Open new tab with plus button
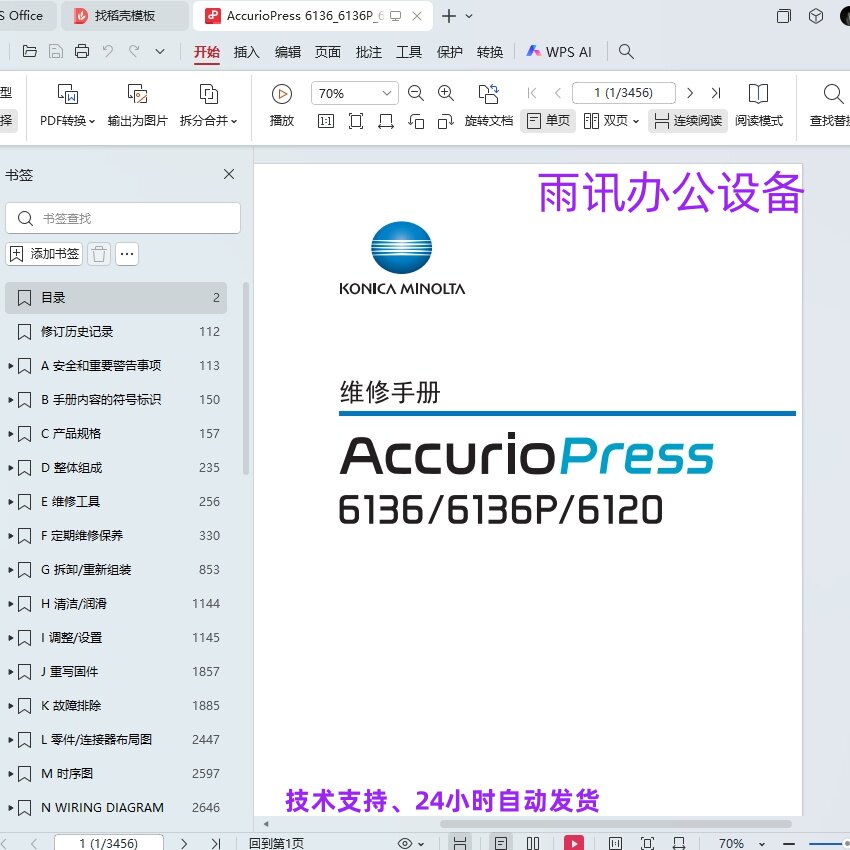The image size is (850, 850). coord(448,16)
